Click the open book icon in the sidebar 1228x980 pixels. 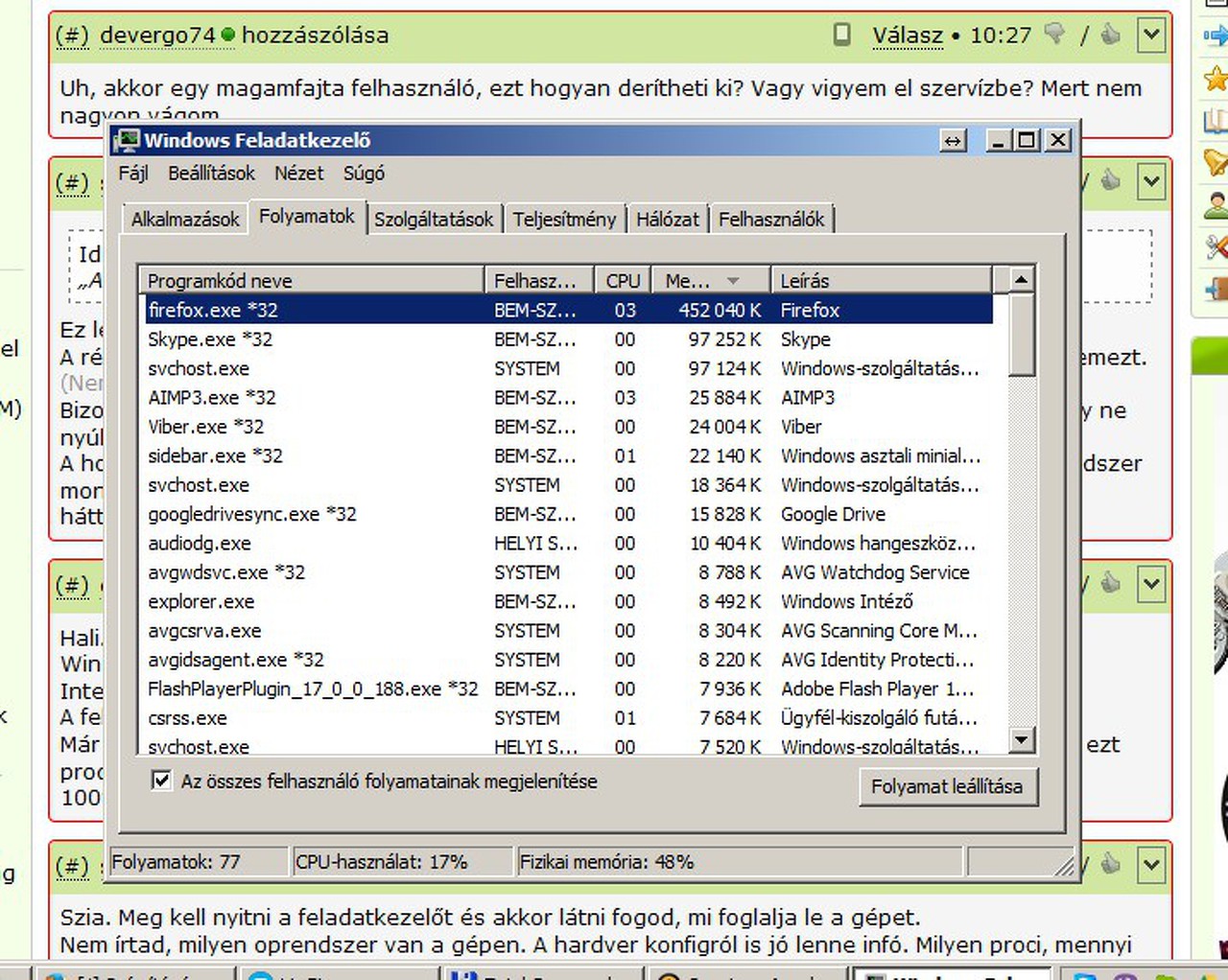(x=1216, y=120)
